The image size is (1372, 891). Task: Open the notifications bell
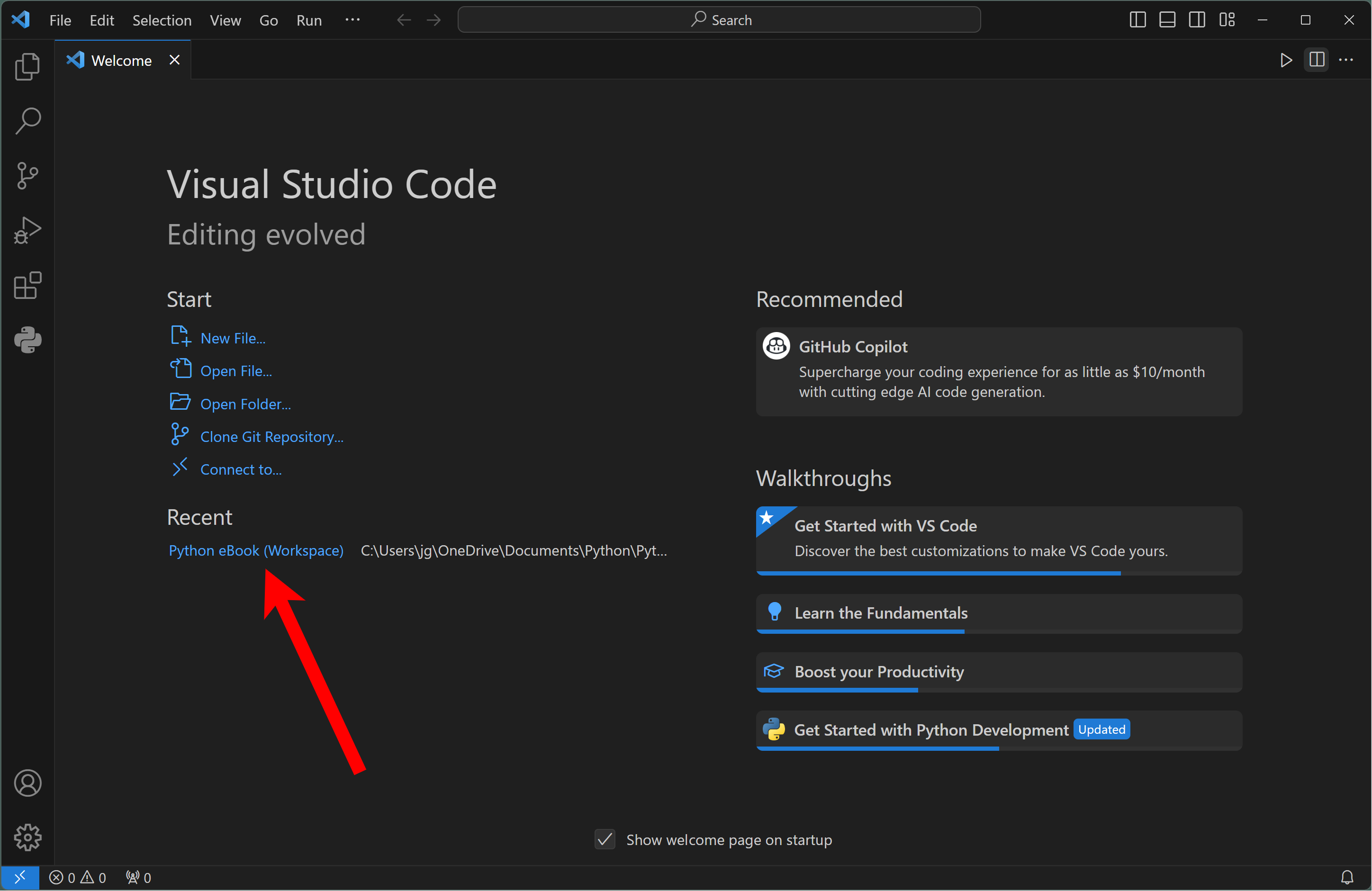1347,878
